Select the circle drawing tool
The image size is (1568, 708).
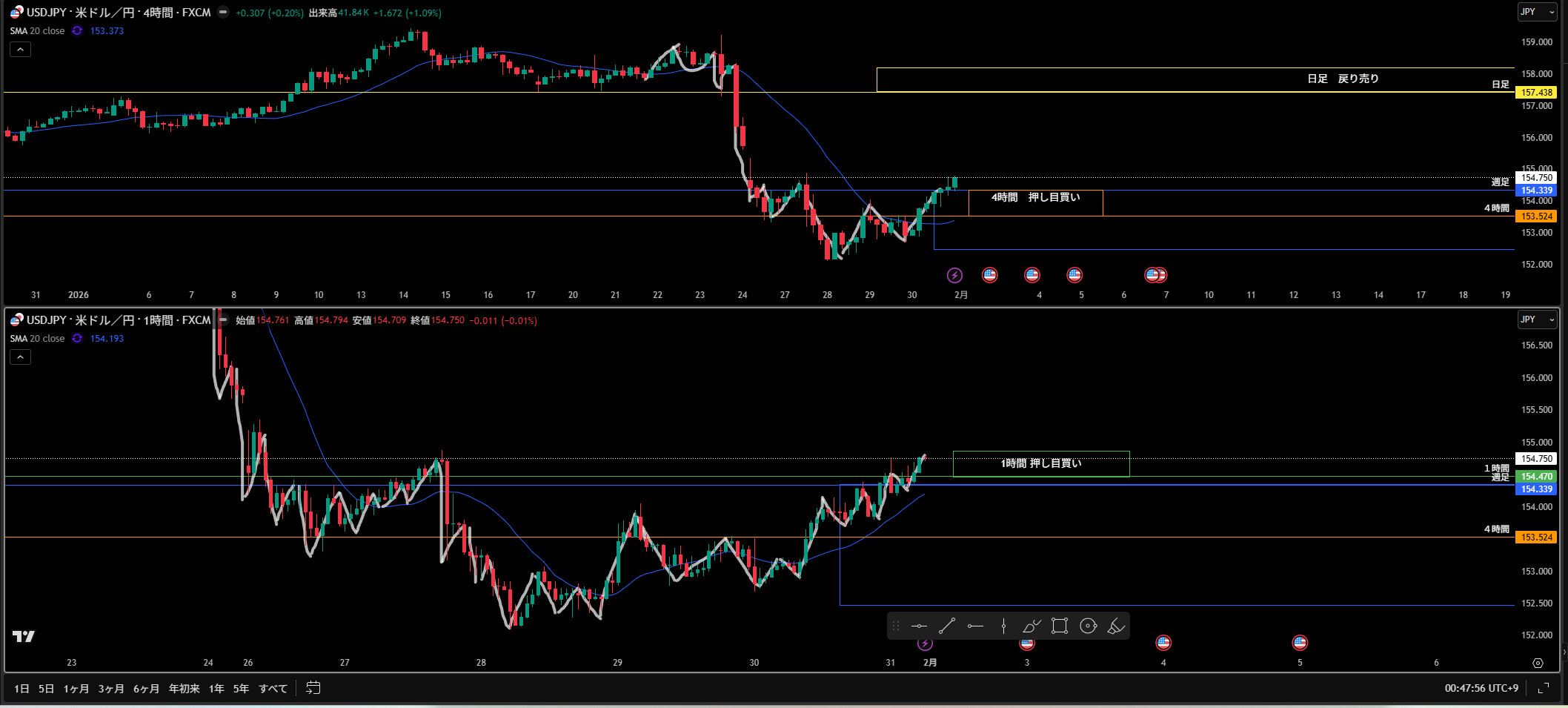pos(1088,626)
